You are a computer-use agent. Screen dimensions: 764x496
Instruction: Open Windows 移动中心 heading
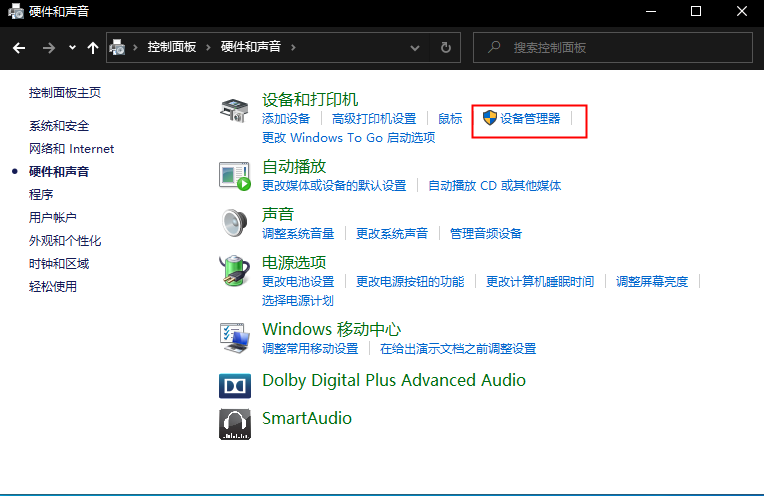pos(331,329)
